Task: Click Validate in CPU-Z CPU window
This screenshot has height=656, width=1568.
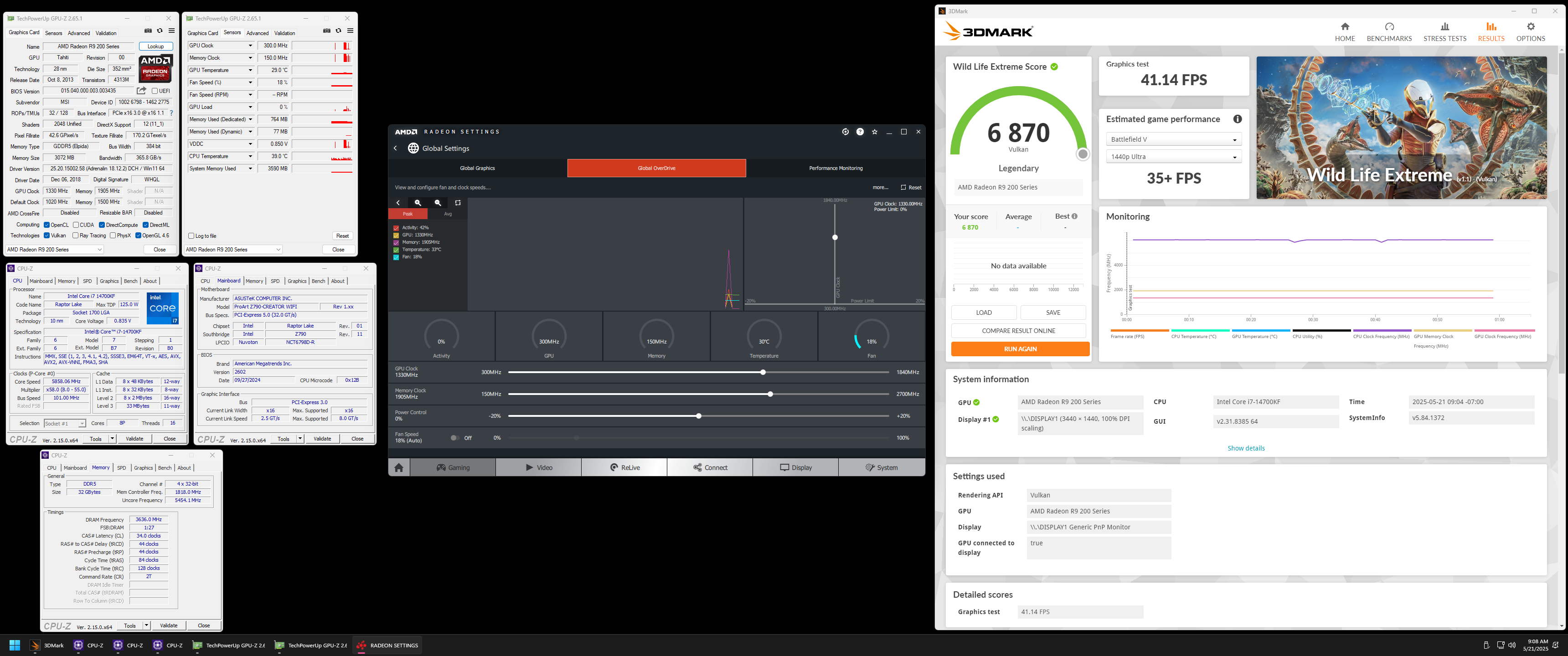Action: [134, 438]
